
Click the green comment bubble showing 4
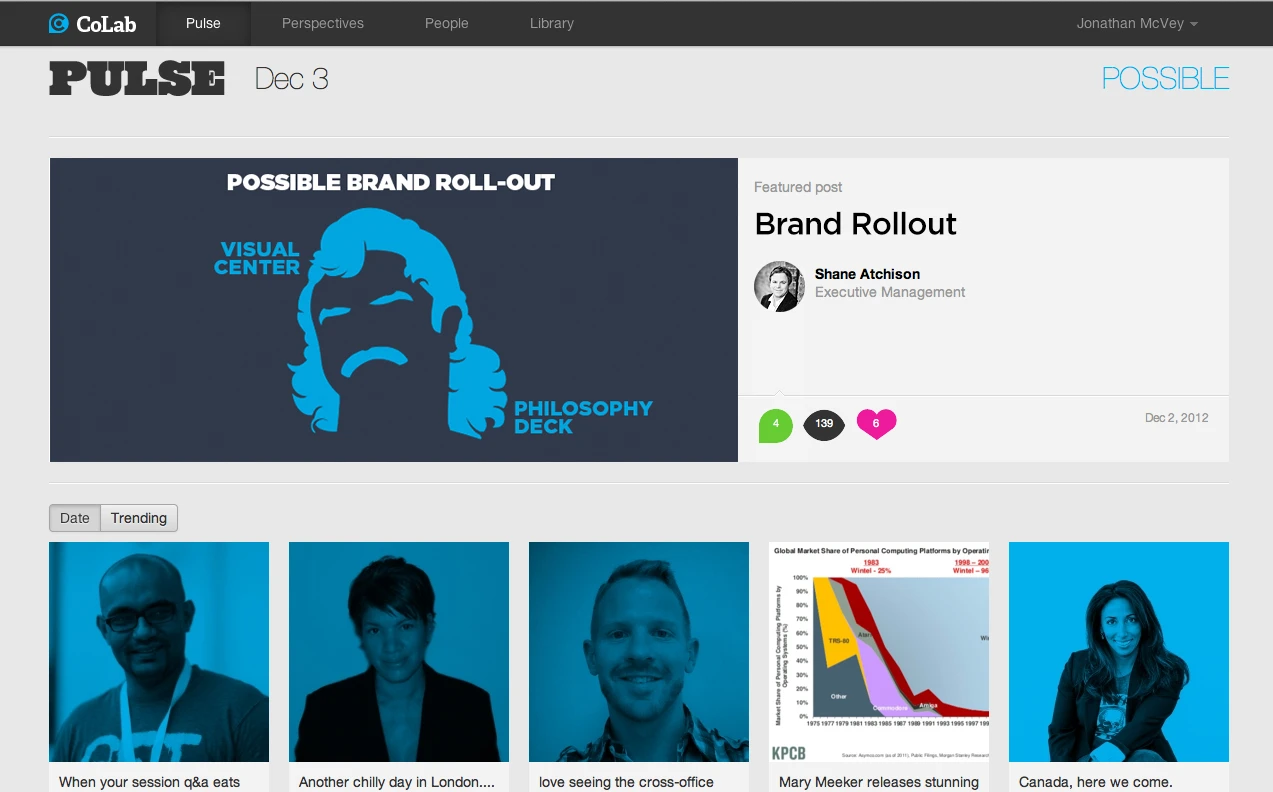[775, 424]
